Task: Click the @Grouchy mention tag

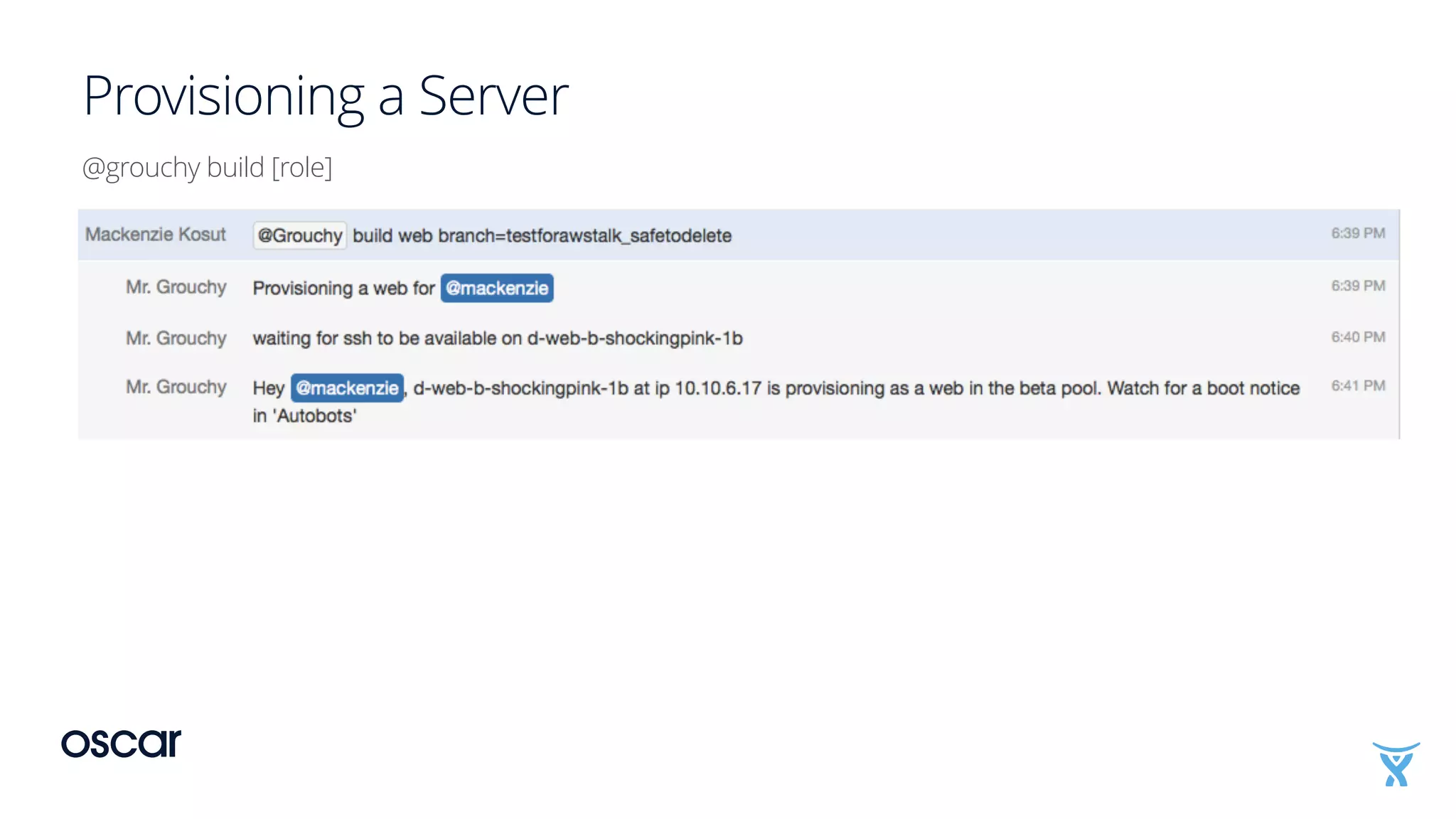Action: (299, 235)
